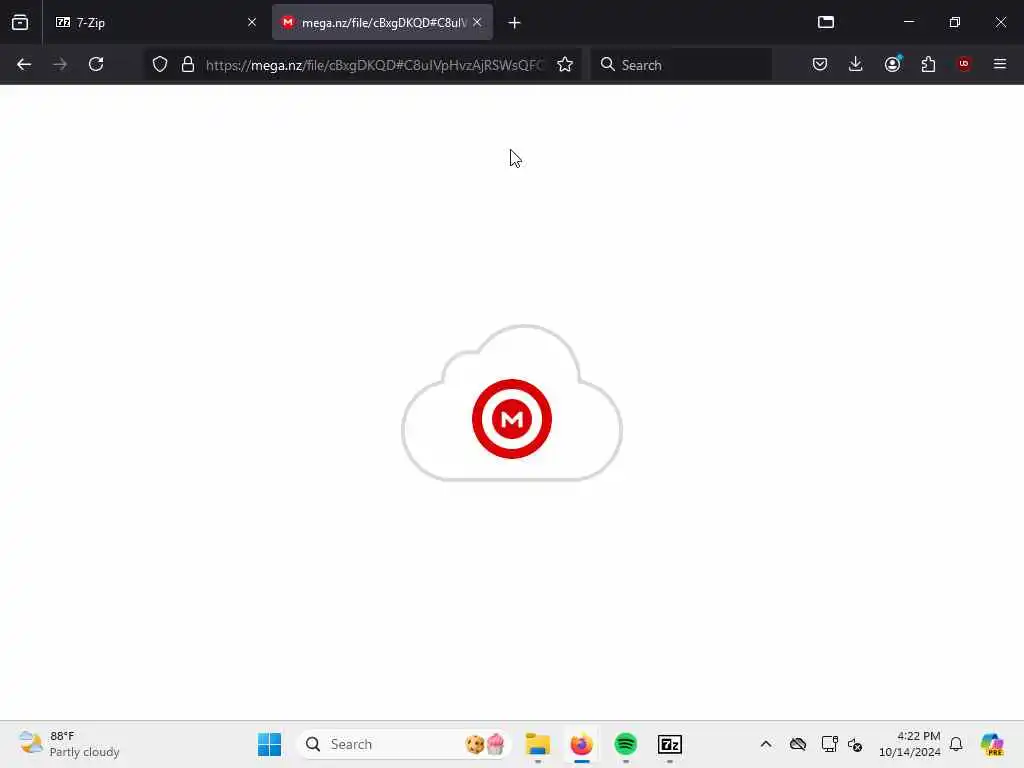1024x768 pixels.
Task: Reload the current page
Action: pyautogui.click(x=96, y=64)
